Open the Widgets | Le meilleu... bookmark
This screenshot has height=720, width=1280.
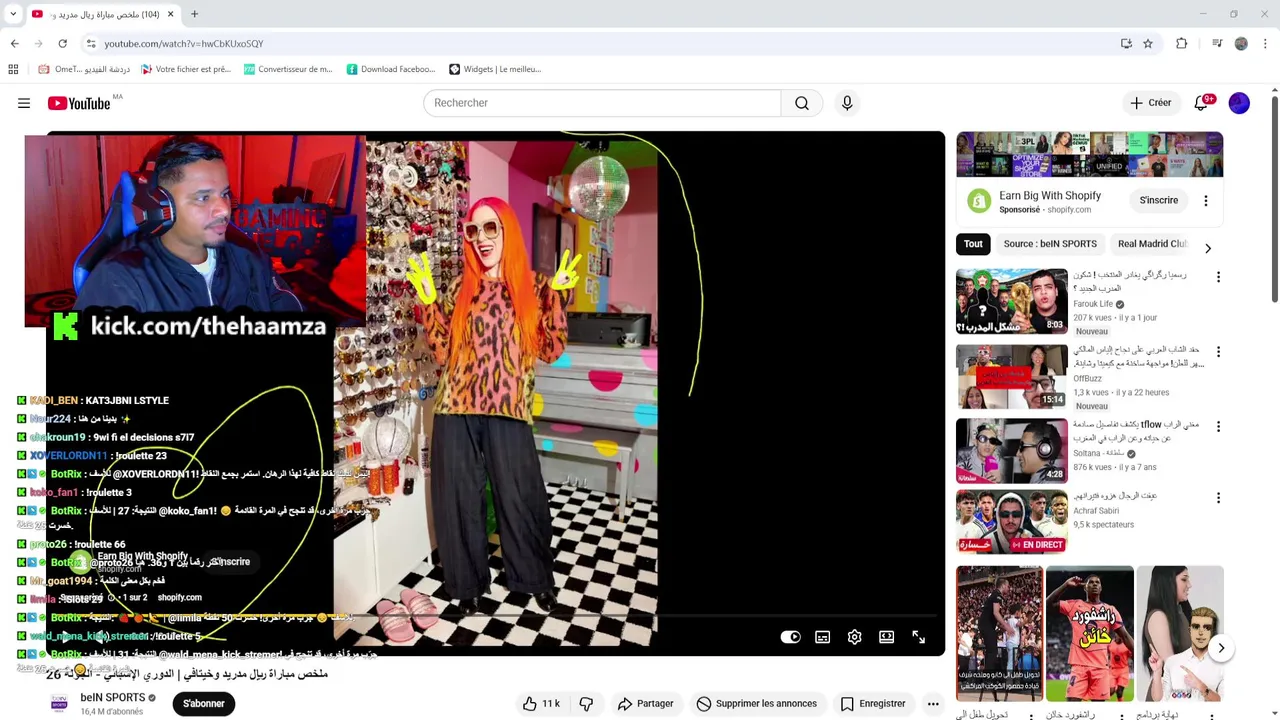point(495,69)
